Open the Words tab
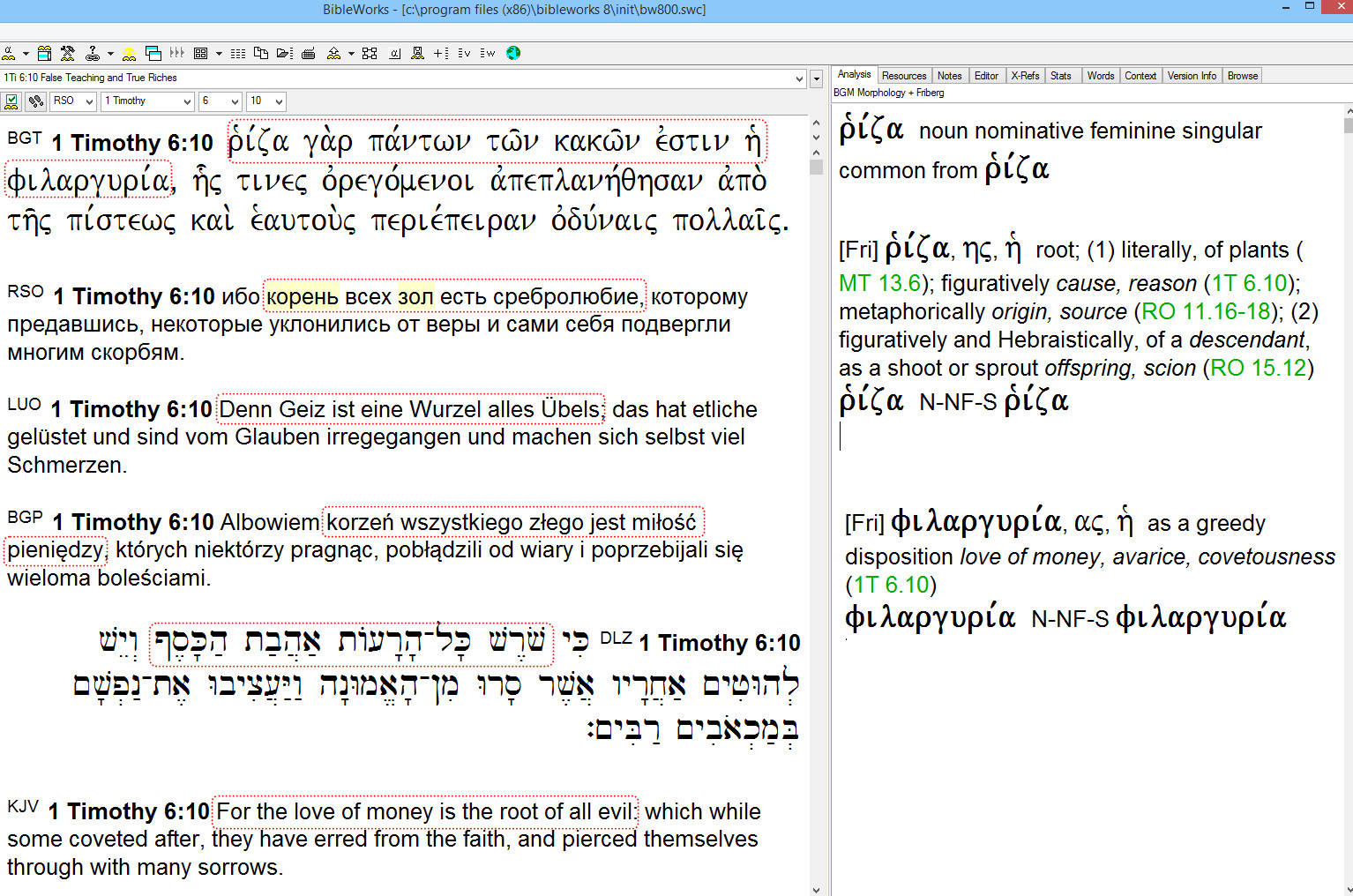This screenshot has height=896, width=1353. pyautogui.click(x=1101, y=76)
